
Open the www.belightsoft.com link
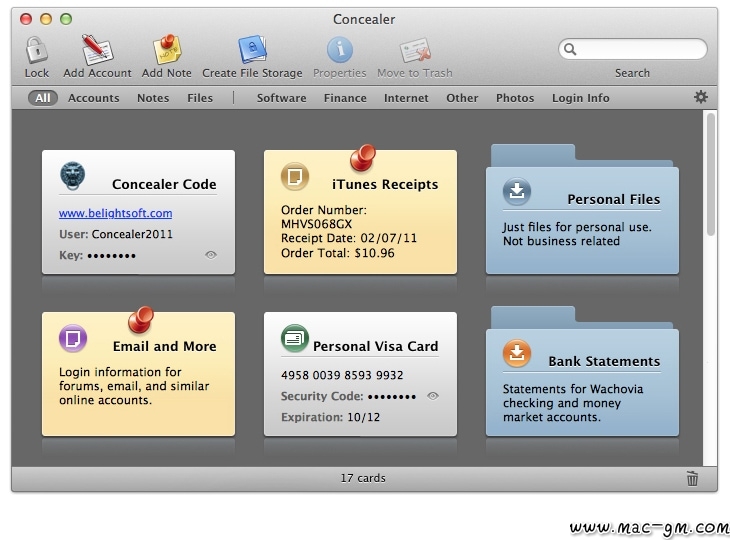(x=115, y=213)
